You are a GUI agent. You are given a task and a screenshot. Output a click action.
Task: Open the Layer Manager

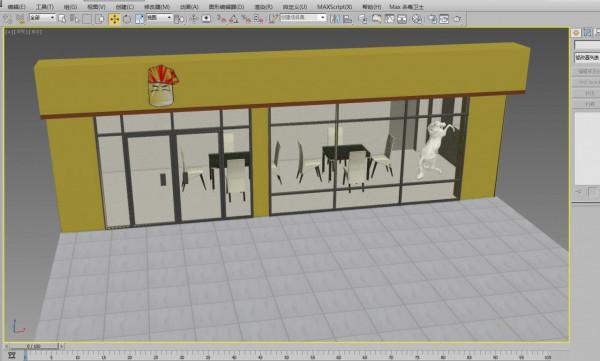click(x=363, y=19)
